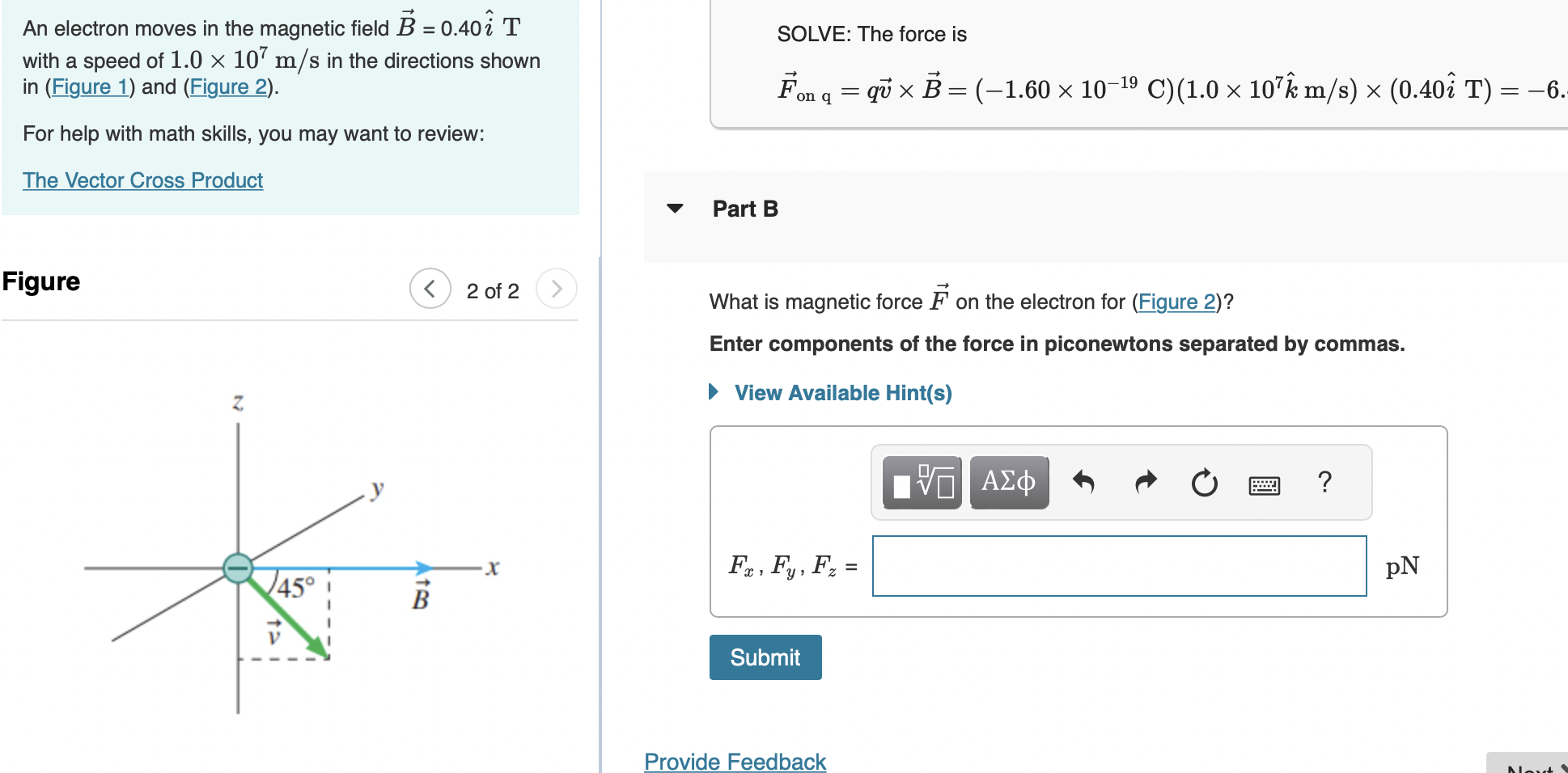
Task: Open the Figure 1 link
Action: coord(91,87)
